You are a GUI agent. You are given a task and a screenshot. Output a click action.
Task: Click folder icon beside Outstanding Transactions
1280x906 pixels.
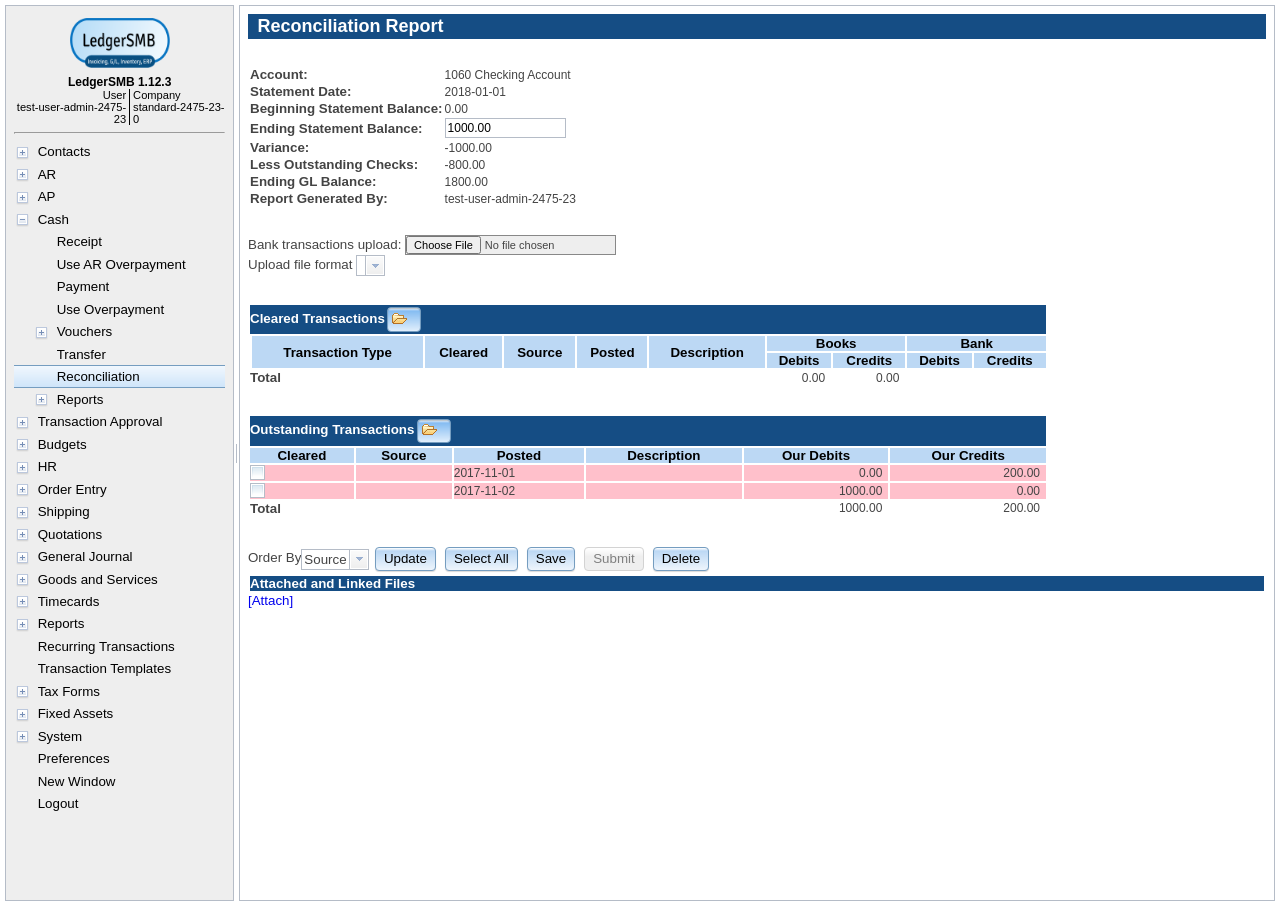tap(433, 430)
